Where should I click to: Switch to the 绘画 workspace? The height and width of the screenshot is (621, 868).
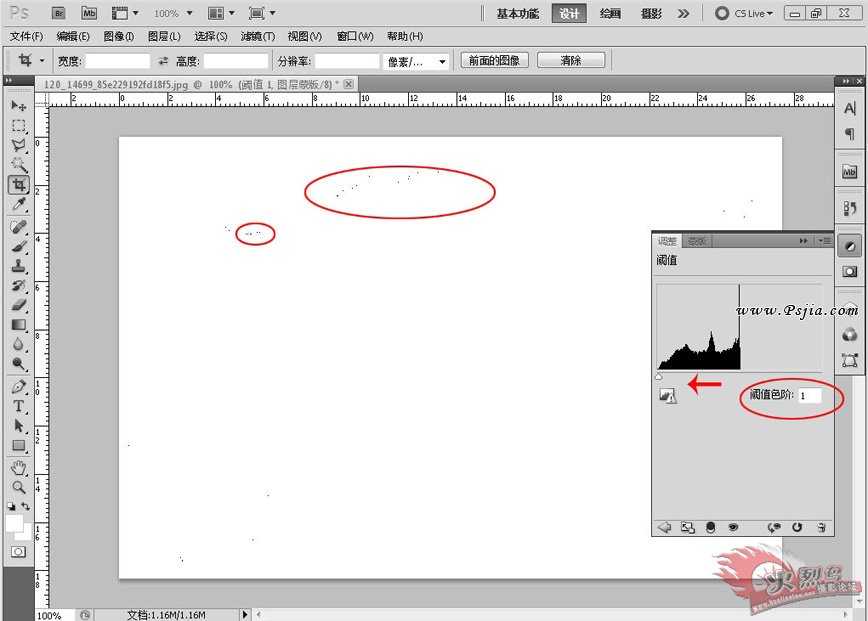click(x=610, y=14)
